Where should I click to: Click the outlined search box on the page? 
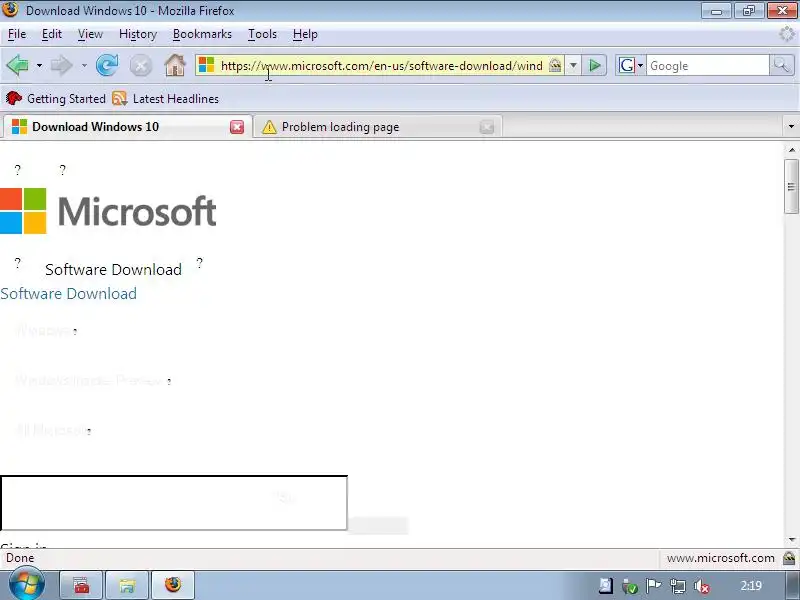(173, 503)
